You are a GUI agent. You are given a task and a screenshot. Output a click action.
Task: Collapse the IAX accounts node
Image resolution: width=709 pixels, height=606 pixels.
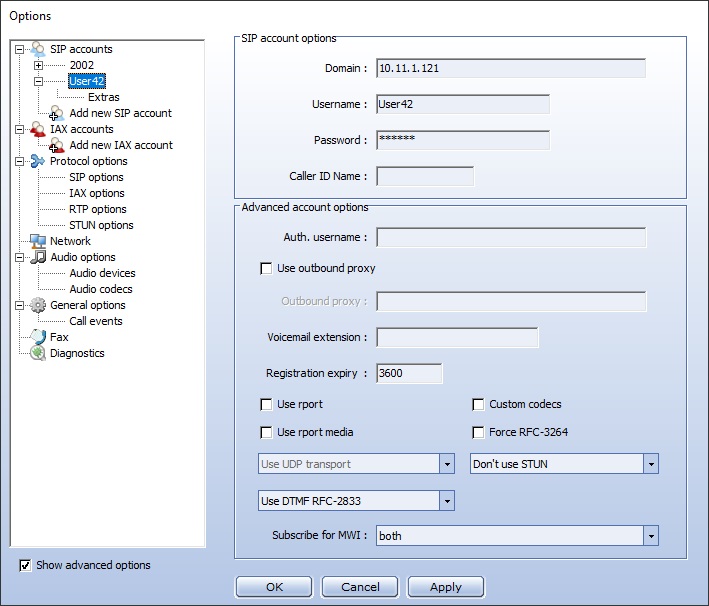coord(19,129)
